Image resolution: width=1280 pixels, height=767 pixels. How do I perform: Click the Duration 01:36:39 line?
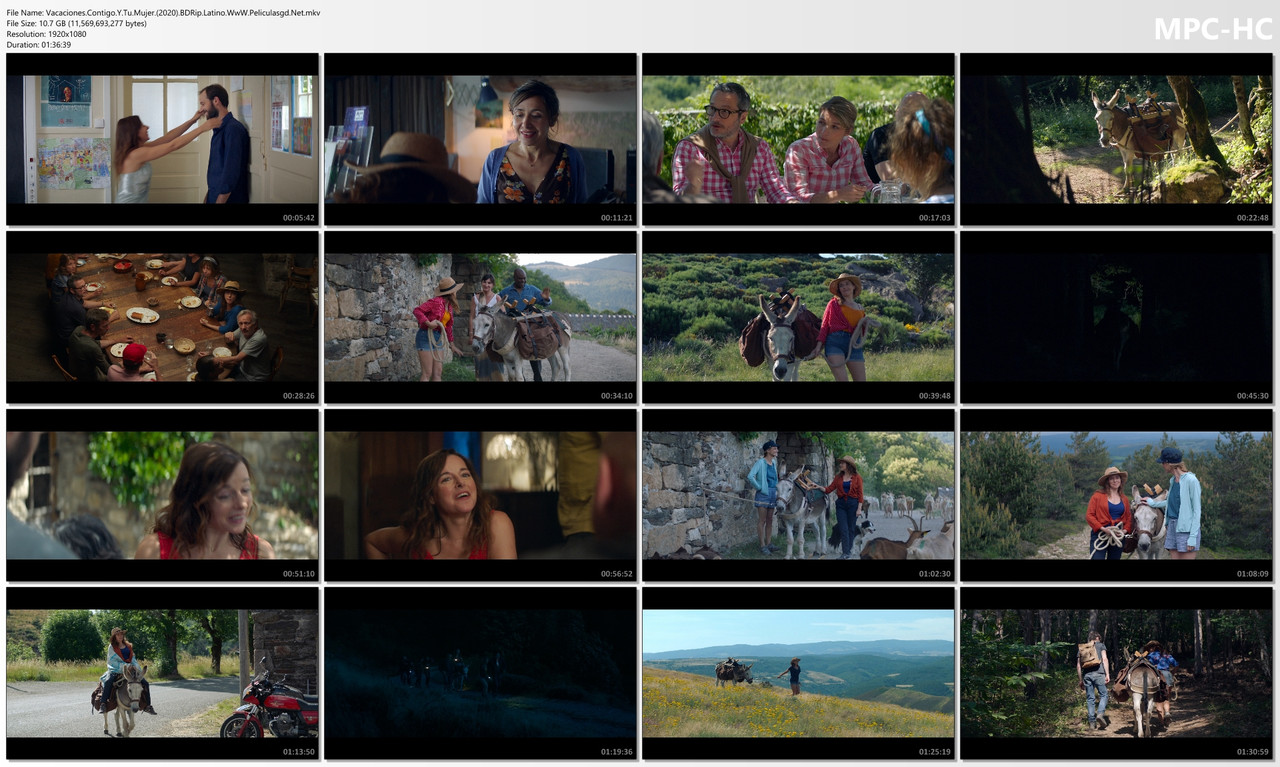click(38, 45)
